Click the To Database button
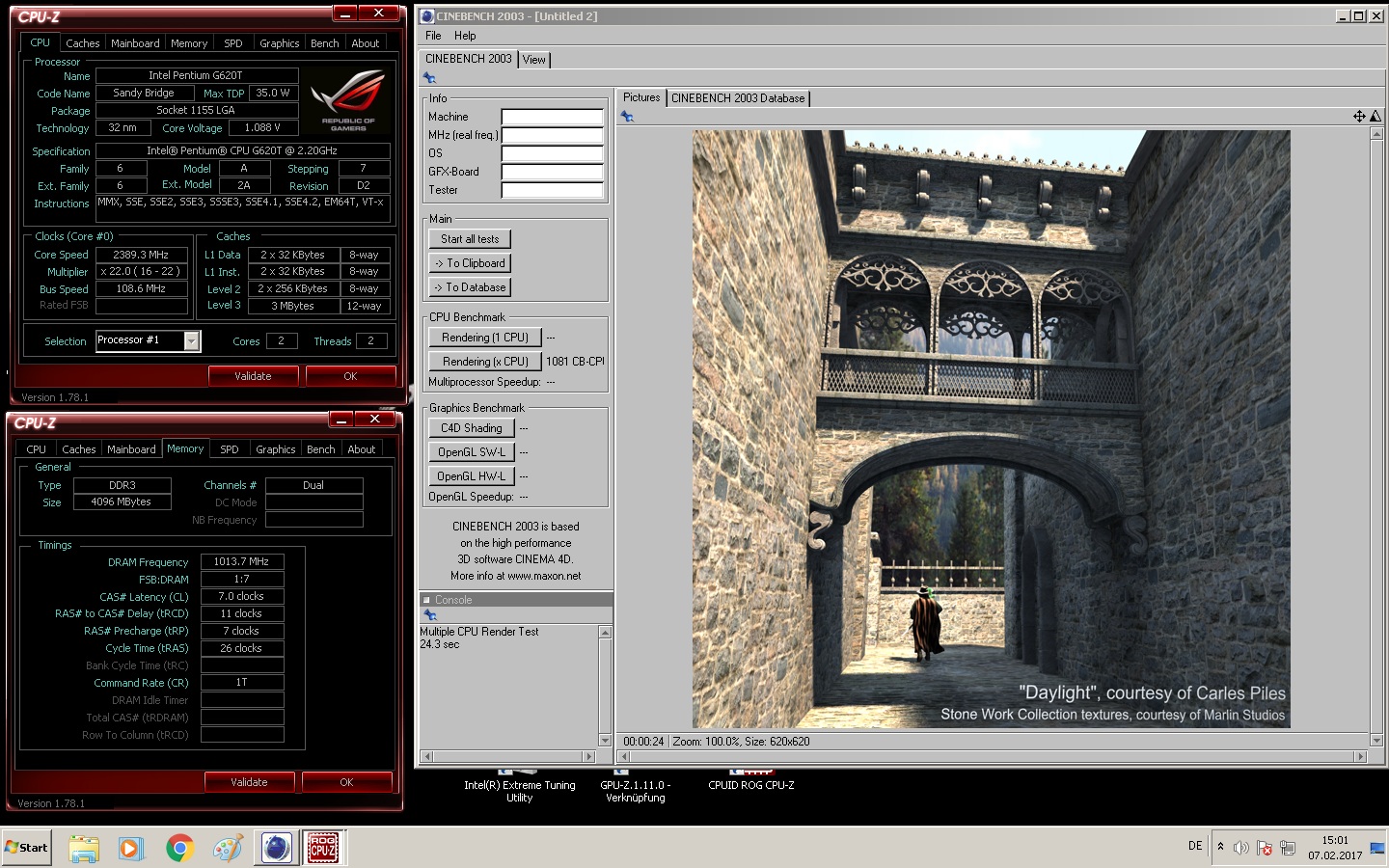The height and width of the screenshot is (868, 1389). pyautogui.click(x=470, y=287)
